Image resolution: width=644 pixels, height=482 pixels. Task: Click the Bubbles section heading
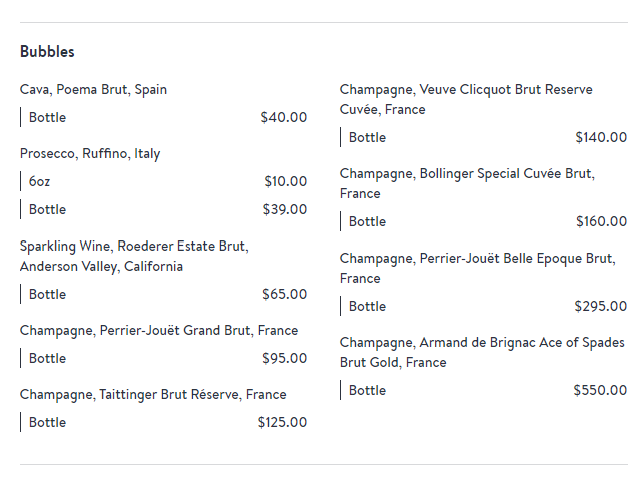[x=47, y=52]
